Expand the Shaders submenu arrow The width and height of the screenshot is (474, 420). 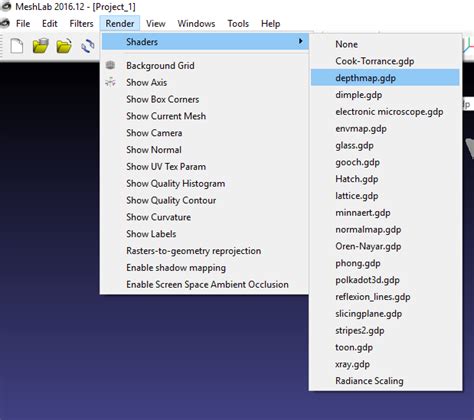[301, 41]
